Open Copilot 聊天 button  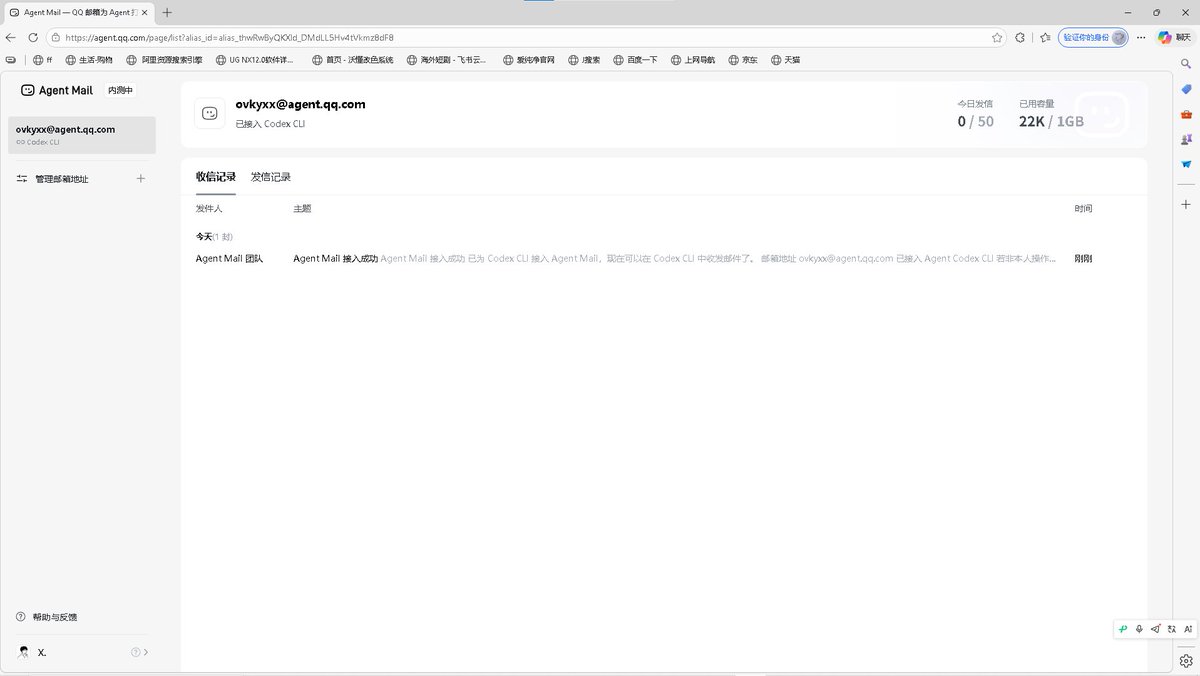[1176, 37]
